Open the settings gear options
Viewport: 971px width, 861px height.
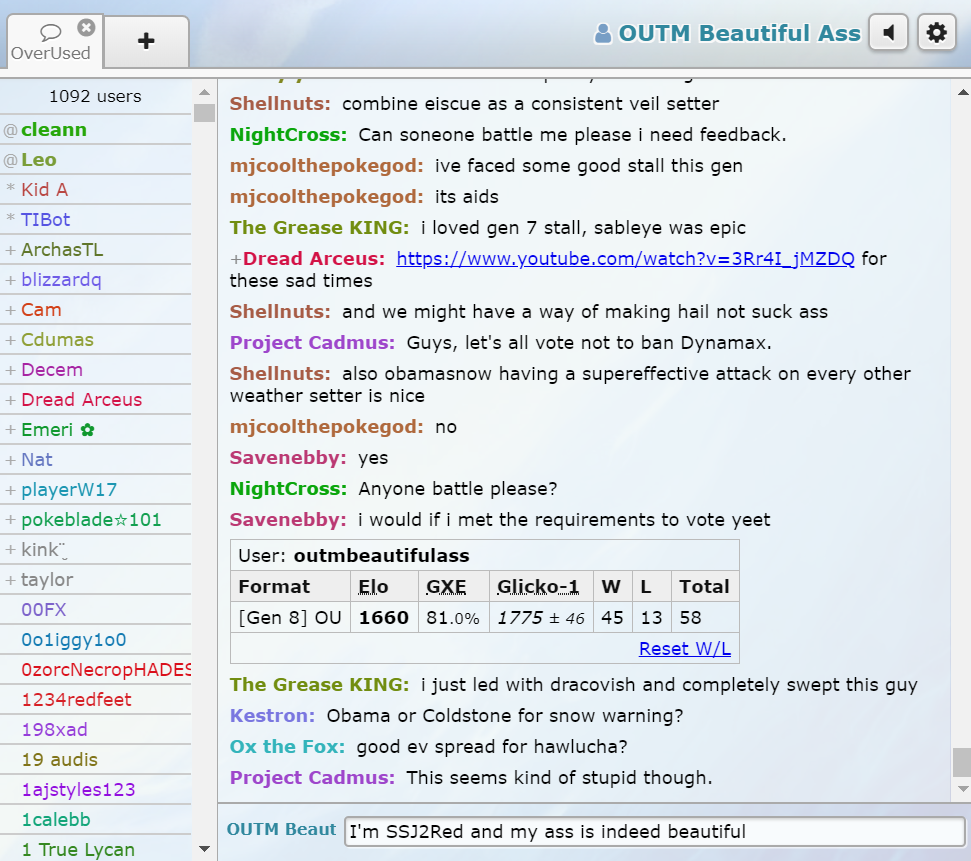(x=936, y=33)
